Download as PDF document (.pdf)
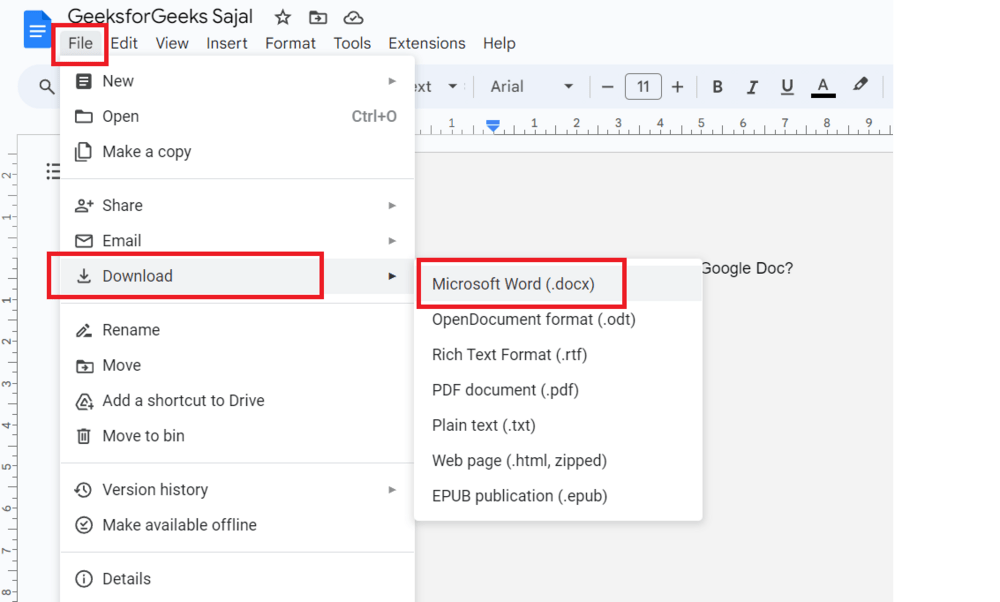This screenshot has width=1000, height=602. tap(558, 390)
